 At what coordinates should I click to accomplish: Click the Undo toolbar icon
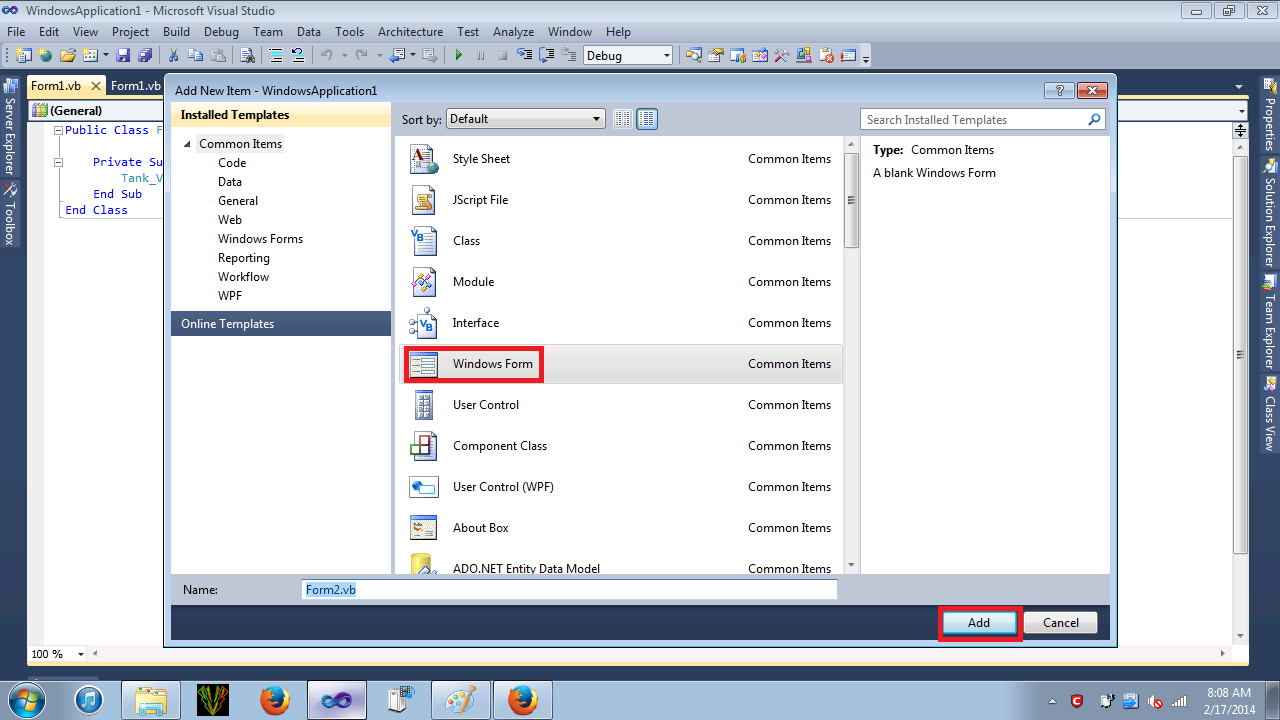[x=327, y=56]
